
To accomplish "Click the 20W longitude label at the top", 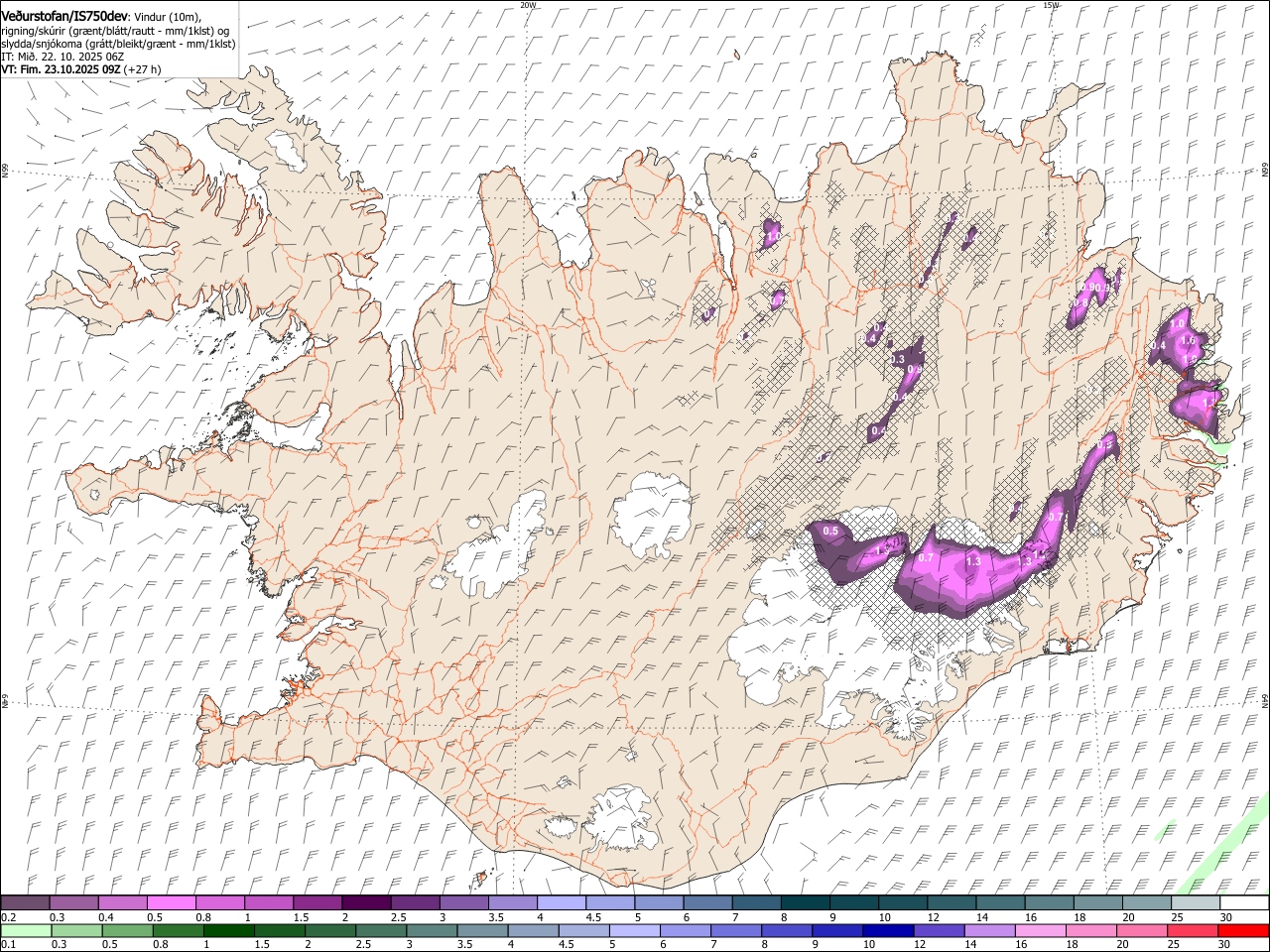I will (x=528, y=4).
